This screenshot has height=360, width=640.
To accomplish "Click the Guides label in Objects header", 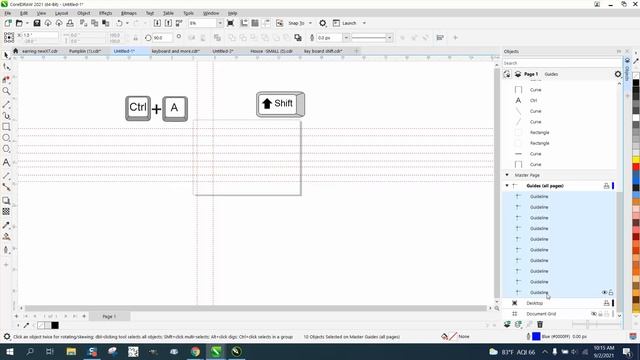I will point(551,74).
